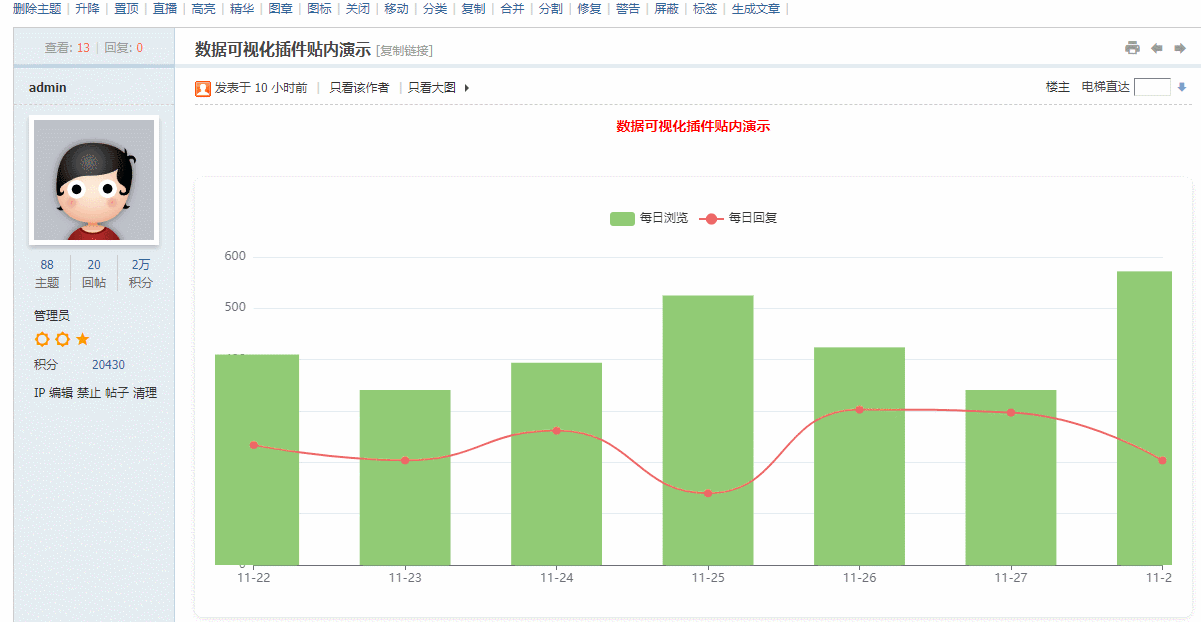Click the blue down-arrow next to 电梯直达
Image resolution: width=1201 pixels, height=622 pixels.
pyautogui.click(x=1182, y=88)
